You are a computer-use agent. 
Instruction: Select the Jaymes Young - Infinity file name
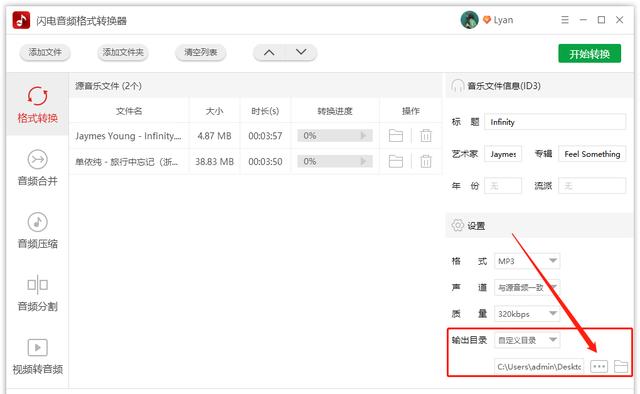(128, 136)
